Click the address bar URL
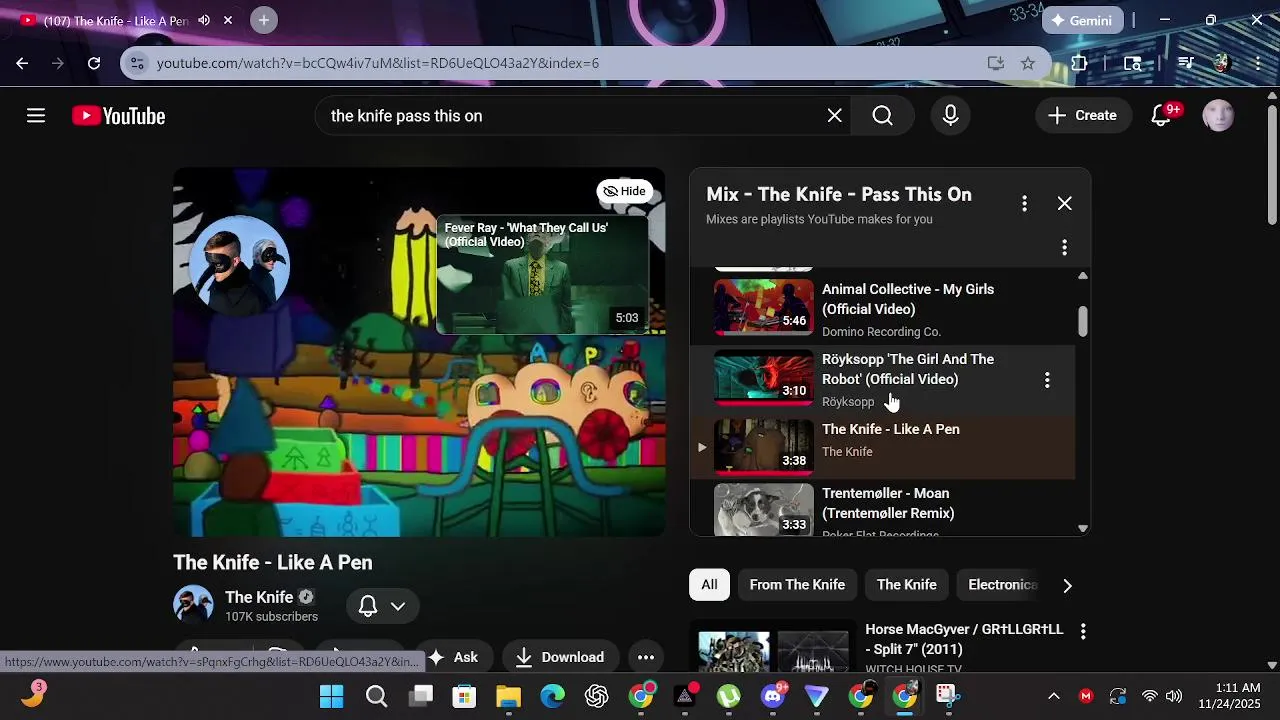1280x720 pixels. click(x=378, y=63)
